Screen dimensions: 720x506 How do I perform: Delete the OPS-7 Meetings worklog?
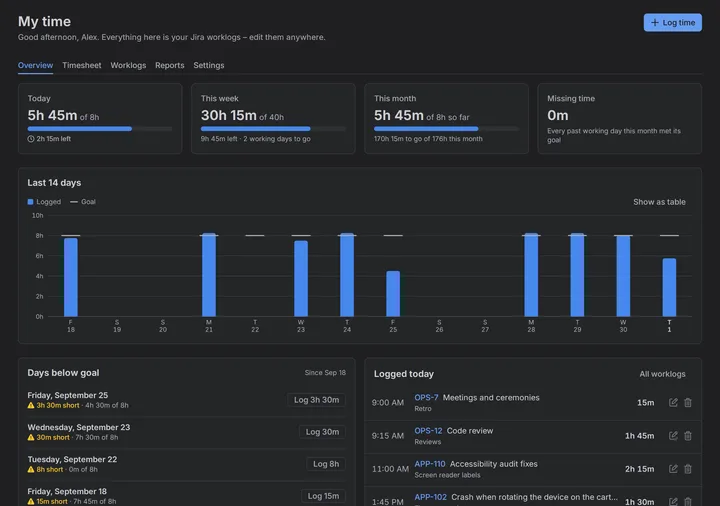[688, 403]
